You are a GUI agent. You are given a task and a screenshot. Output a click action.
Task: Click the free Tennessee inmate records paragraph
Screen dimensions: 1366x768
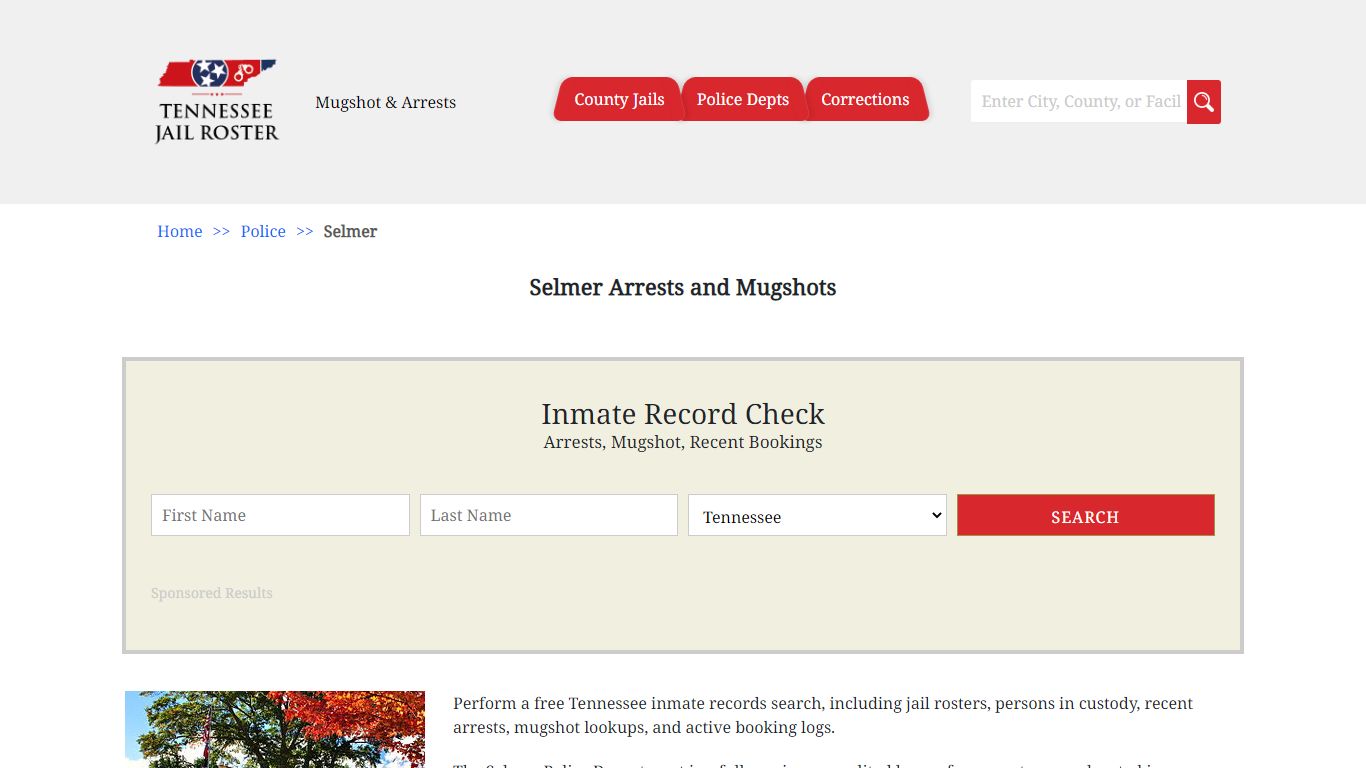tap(823, 715)
